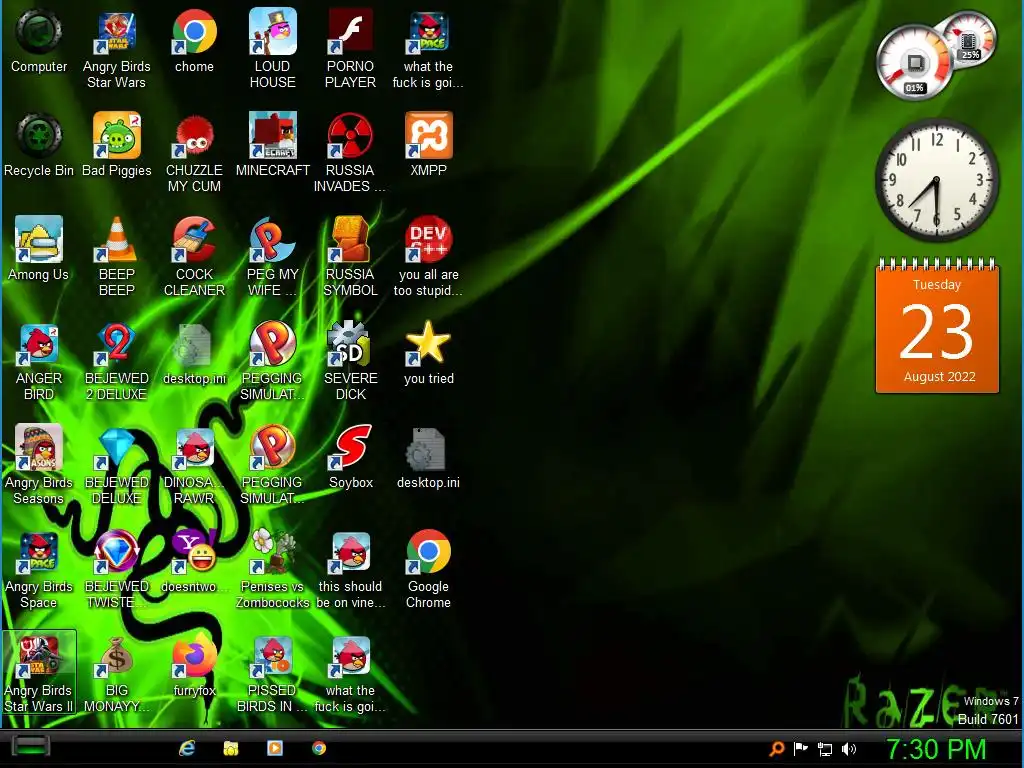Click the analog clock gadget
1024x768 pixels.
click(936, 180)
